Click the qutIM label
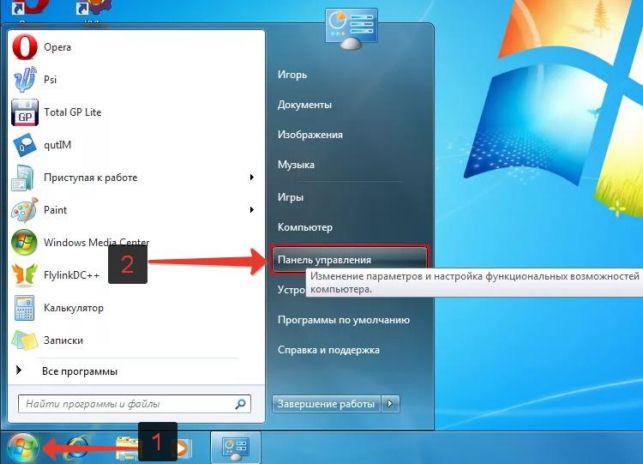 pos(57,145)
